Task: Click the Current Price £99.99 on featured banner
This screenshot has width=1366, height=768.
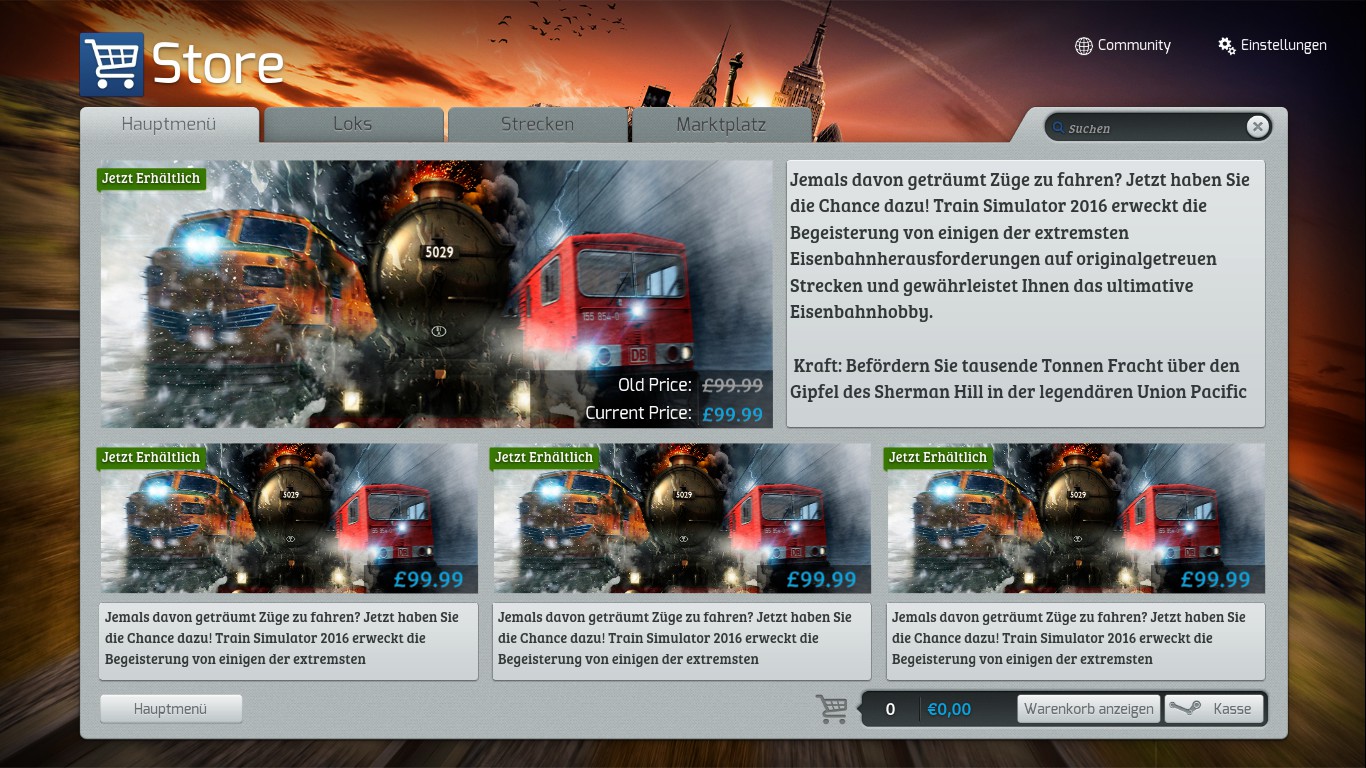Action: coord(733,414)
